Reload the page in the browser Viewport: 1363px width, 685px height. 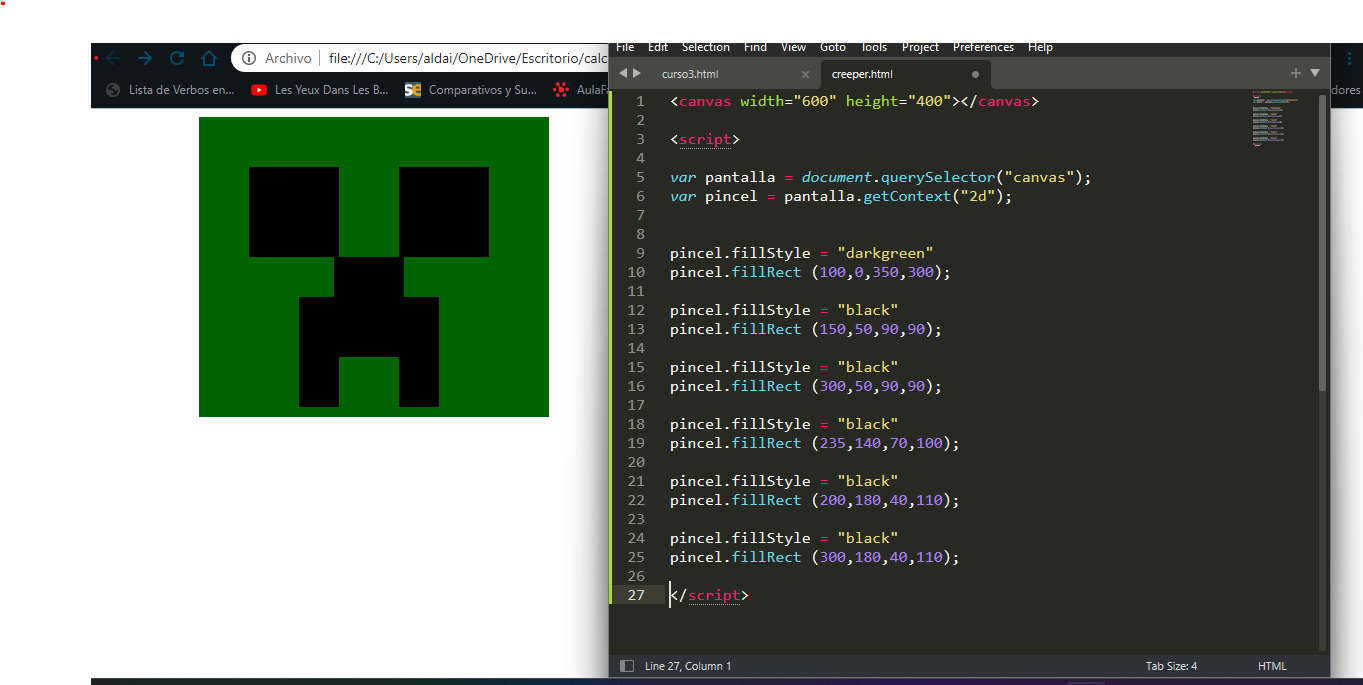(177, 58)
